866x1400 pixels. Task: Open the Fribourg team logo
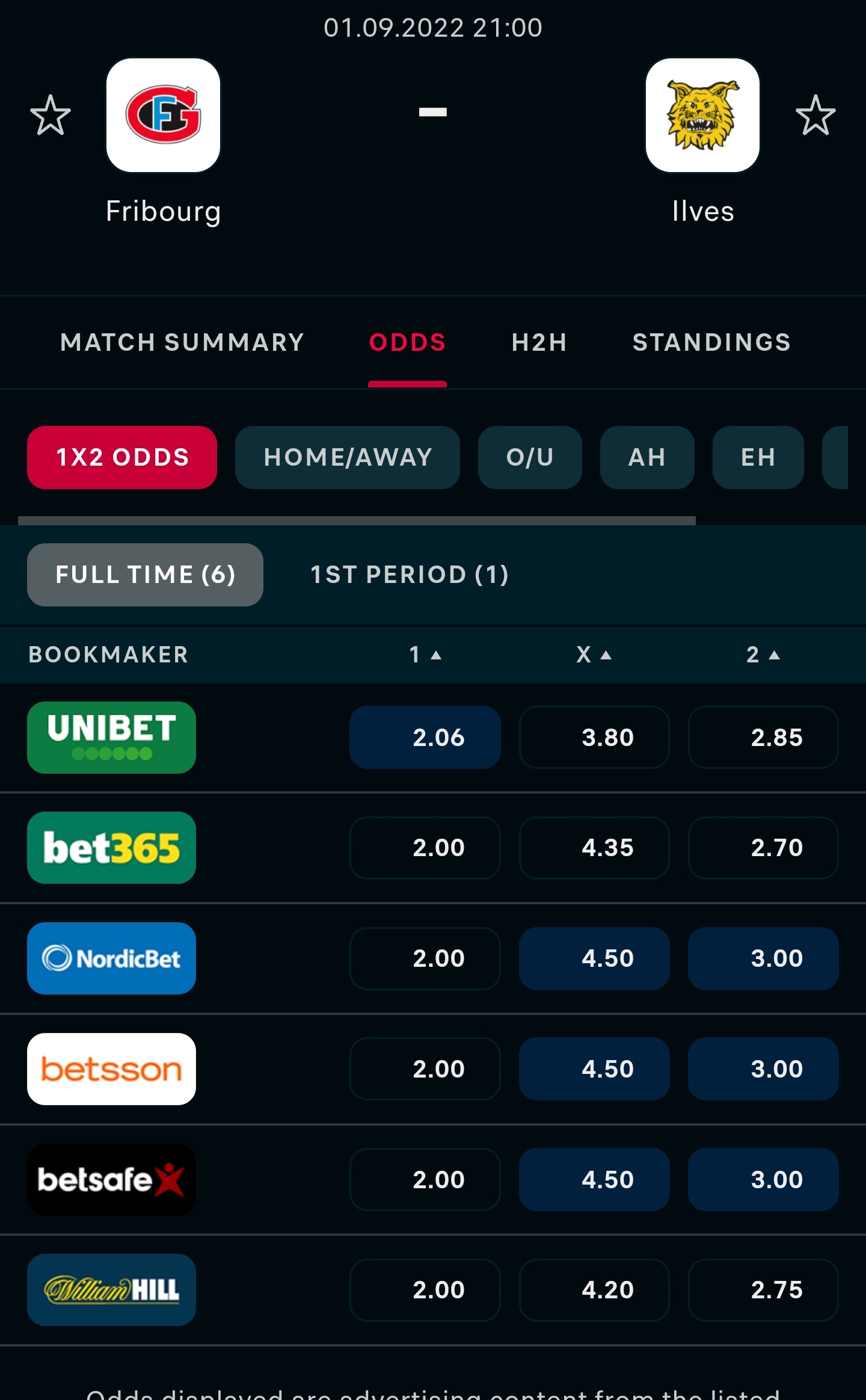[x=163, y=115]
